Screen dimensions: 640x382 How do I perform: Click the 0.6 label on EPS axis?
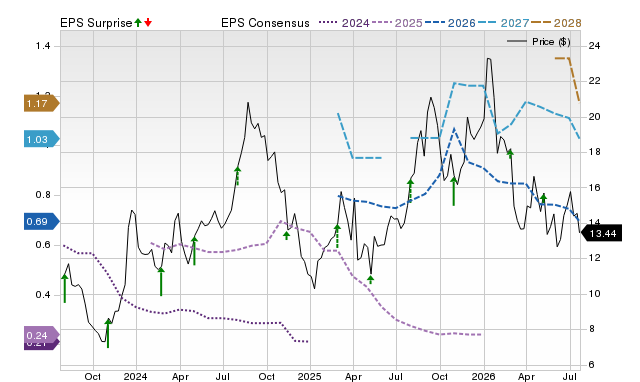tap(43, 245)
